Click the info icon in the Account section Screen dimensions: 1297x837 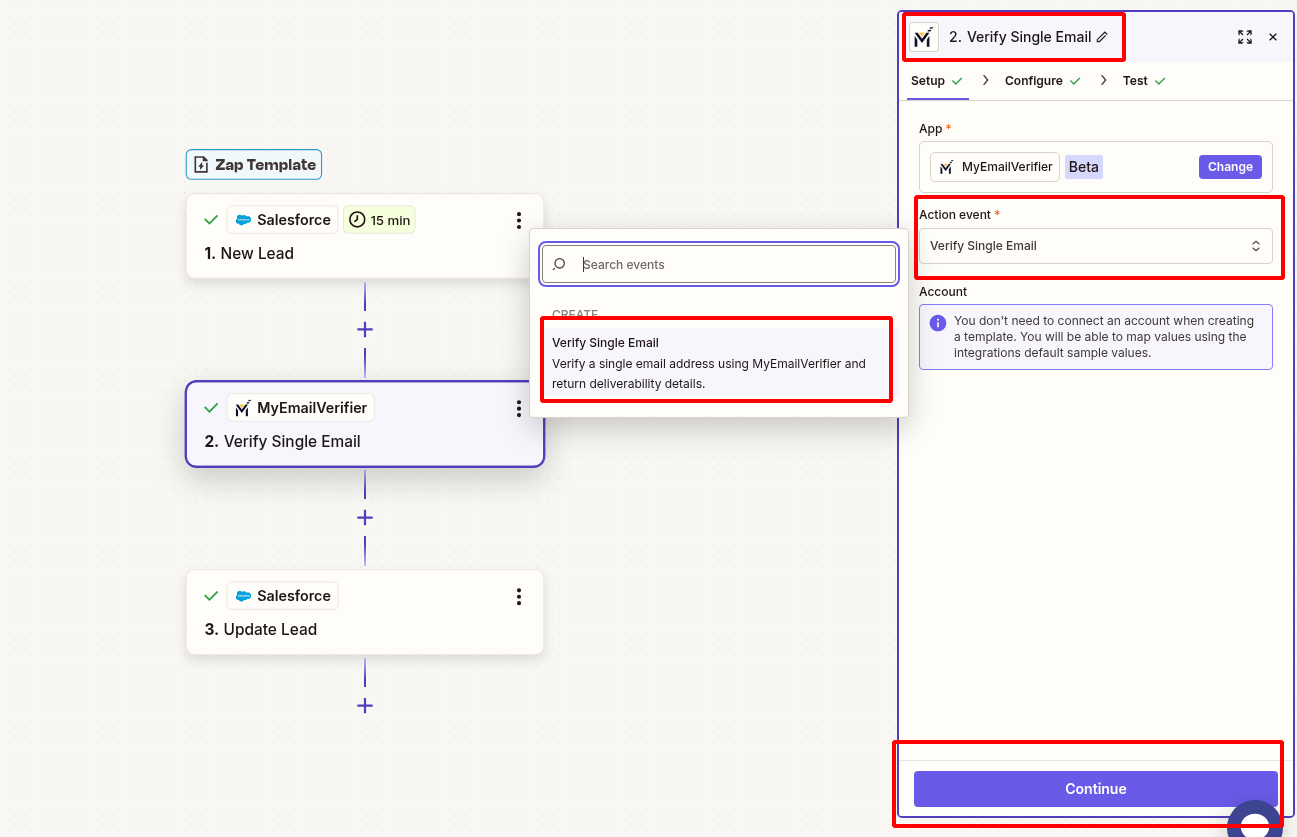(937, 320)
